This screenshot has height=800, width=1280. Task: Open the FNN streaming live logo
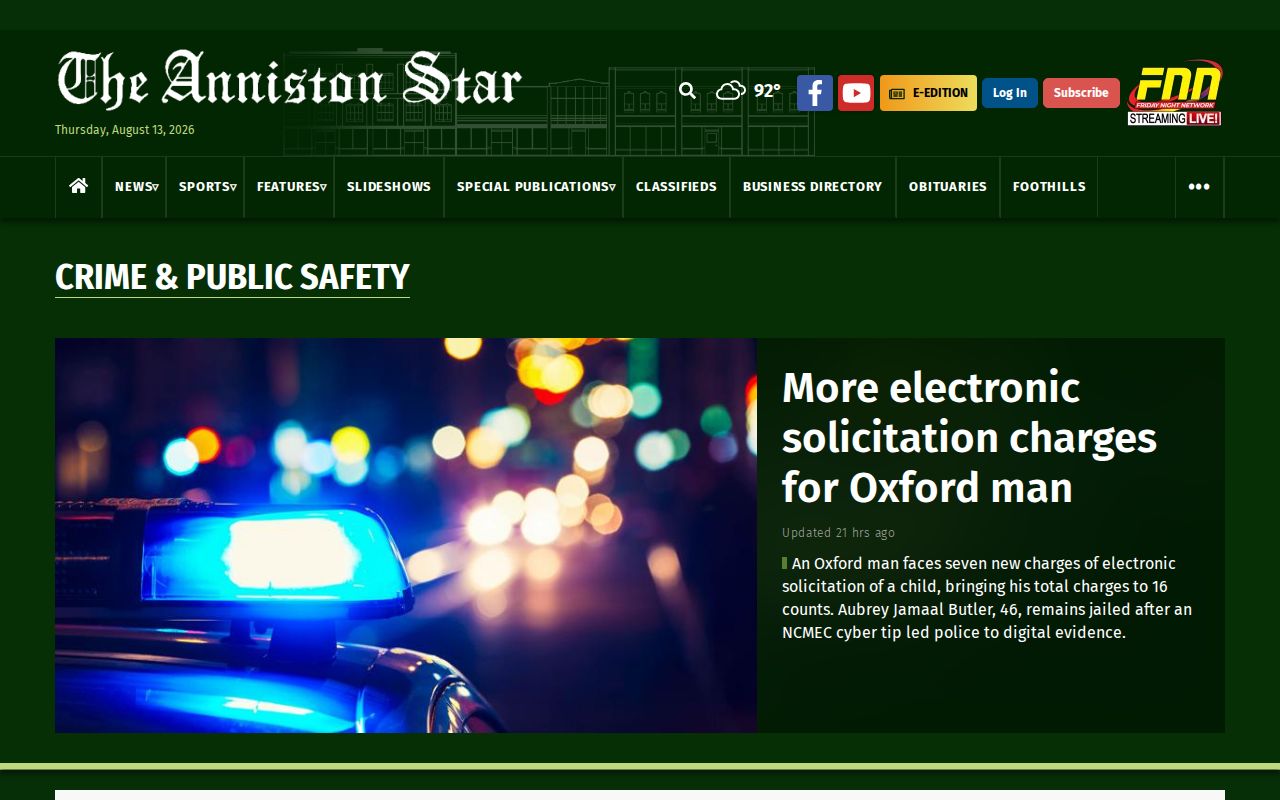click(x=1175, y=93)
